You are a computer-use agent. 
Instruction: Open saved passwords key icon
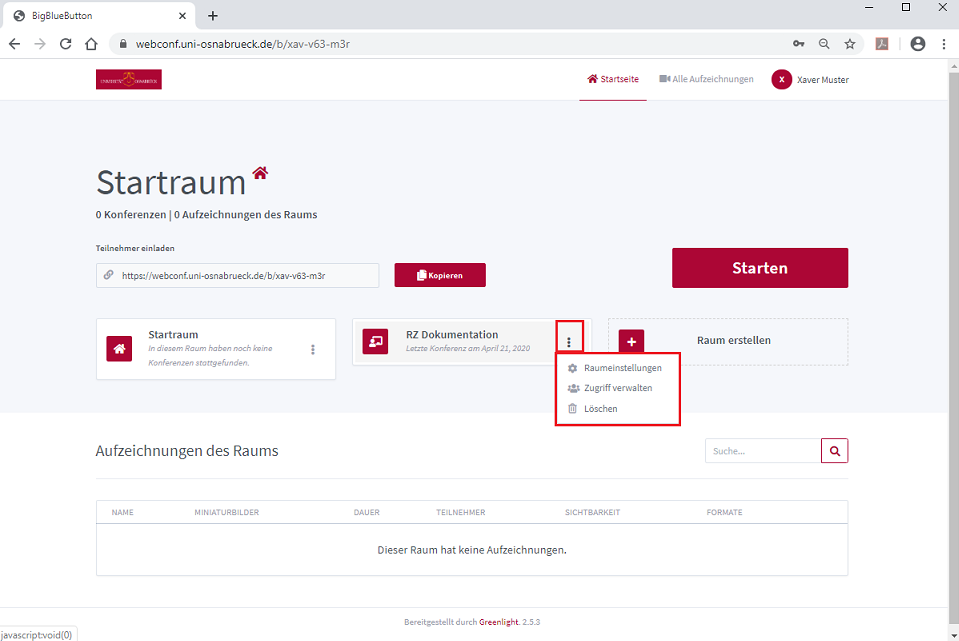pos(798,44)
